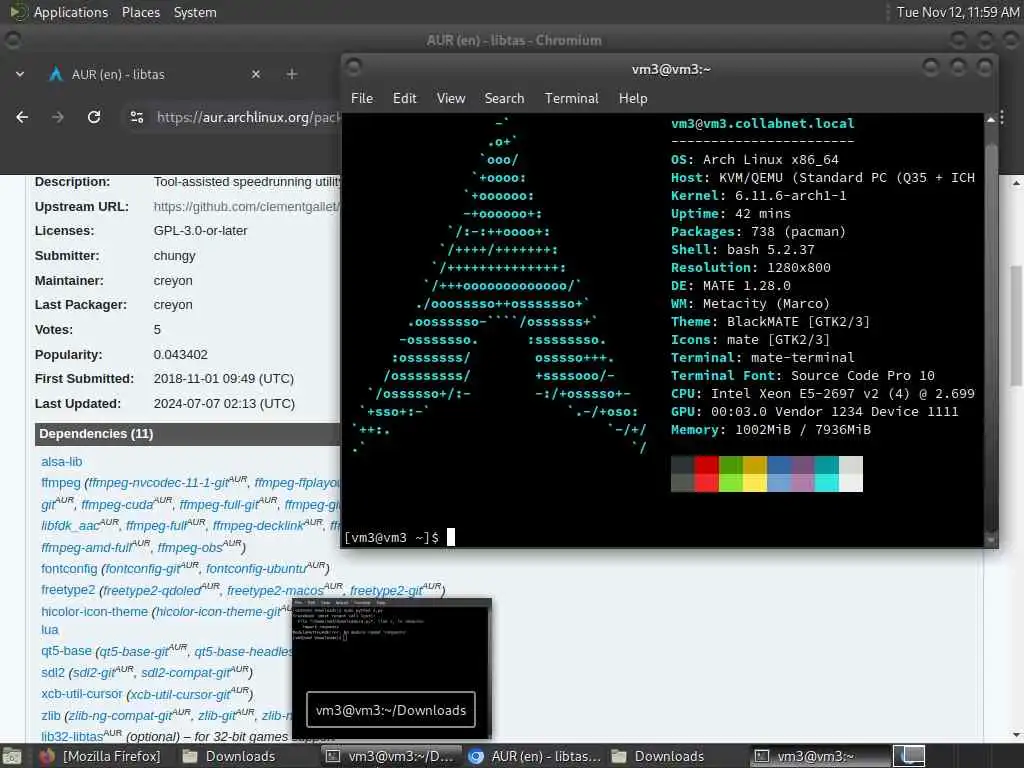Open the terminal Help menu
This screenshot has height=768, width=1024.
click(x=633, y=99)
